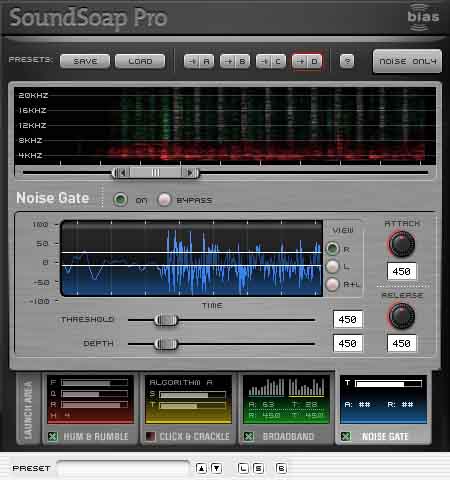The height and width of the screenshot is (480, 450).
Task: Click the preset S button
Action: pyautogui.click(x=259, y=468)
